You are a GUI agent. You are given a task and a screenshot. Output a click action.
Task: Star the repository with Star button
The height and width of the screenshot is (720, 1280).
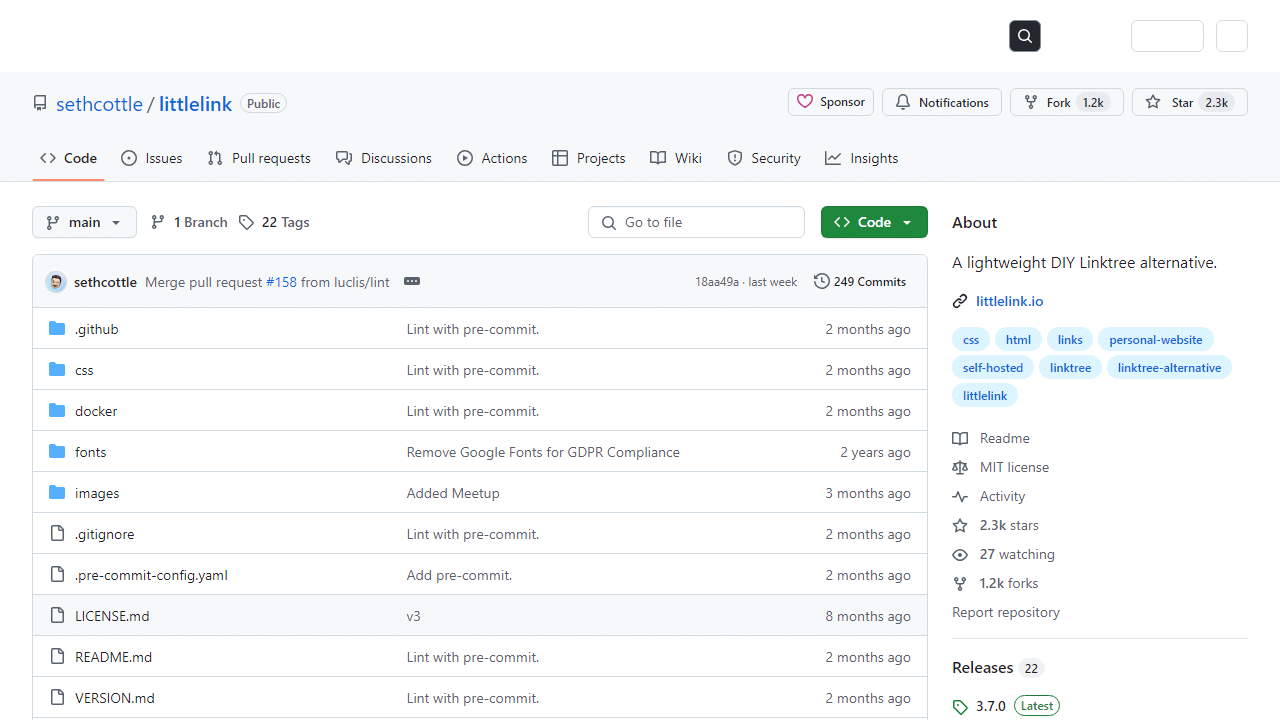point(1190,102)
